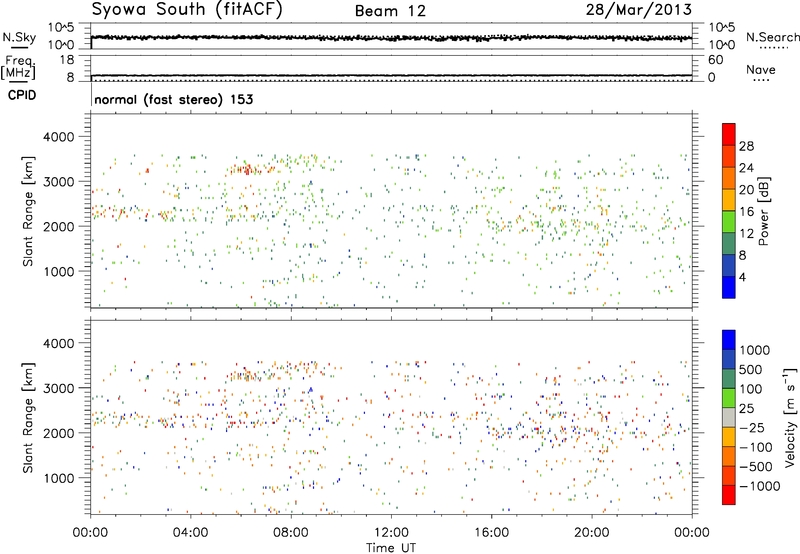Click the 'Time UT' axis title

click(x=391, y=548)
